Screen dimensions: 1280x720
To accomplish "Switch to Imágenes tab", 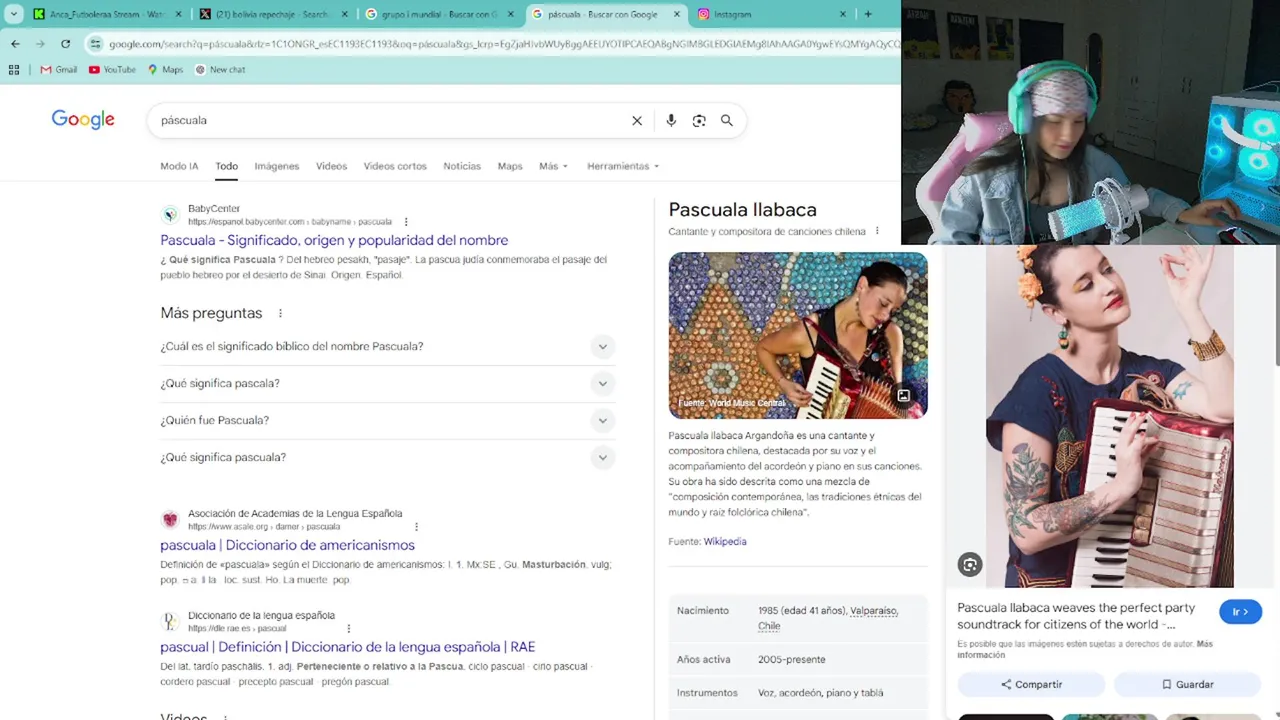I will [x=277, y=166].
